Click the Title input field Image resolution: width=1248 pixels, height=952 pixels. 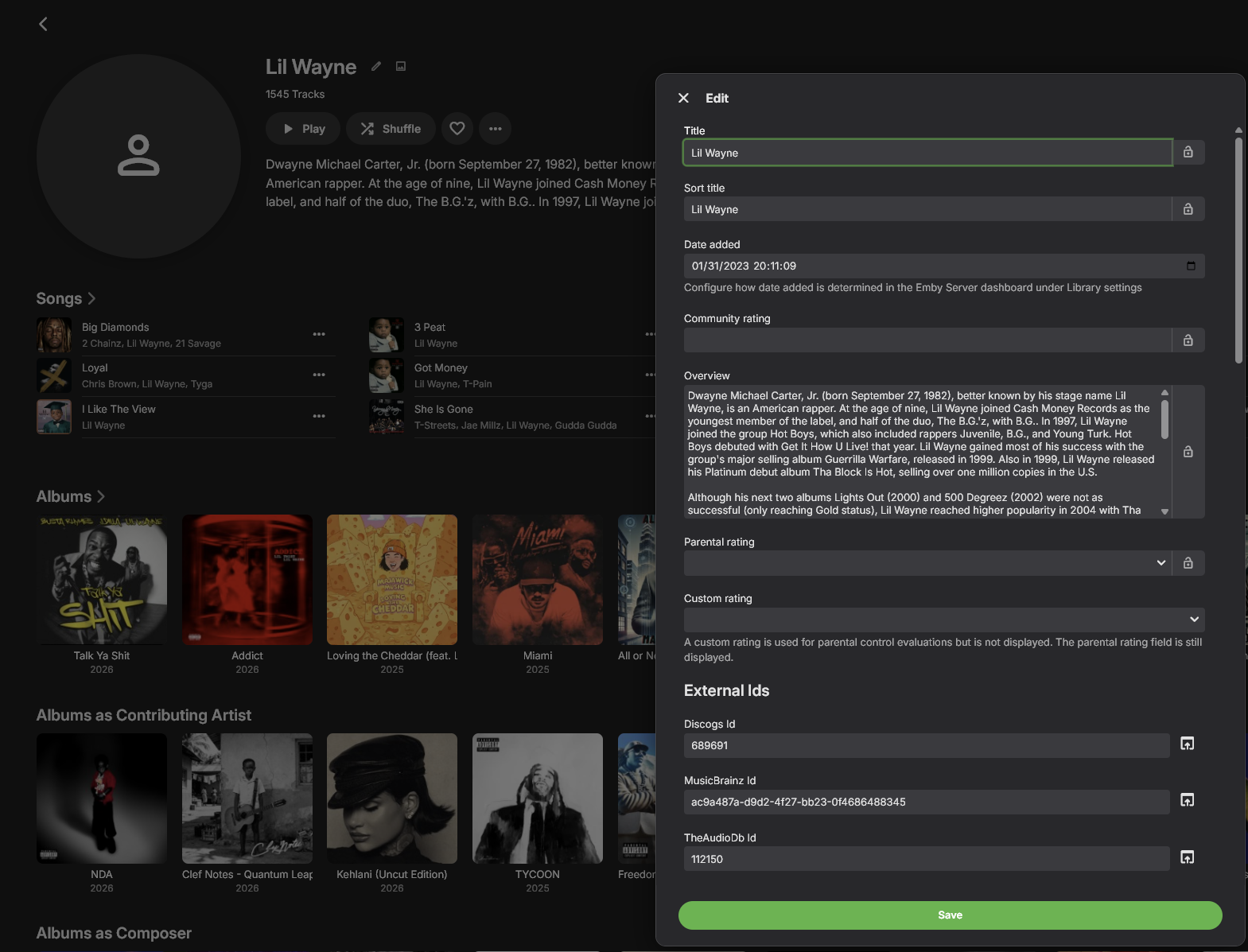[x=927, y=153]
